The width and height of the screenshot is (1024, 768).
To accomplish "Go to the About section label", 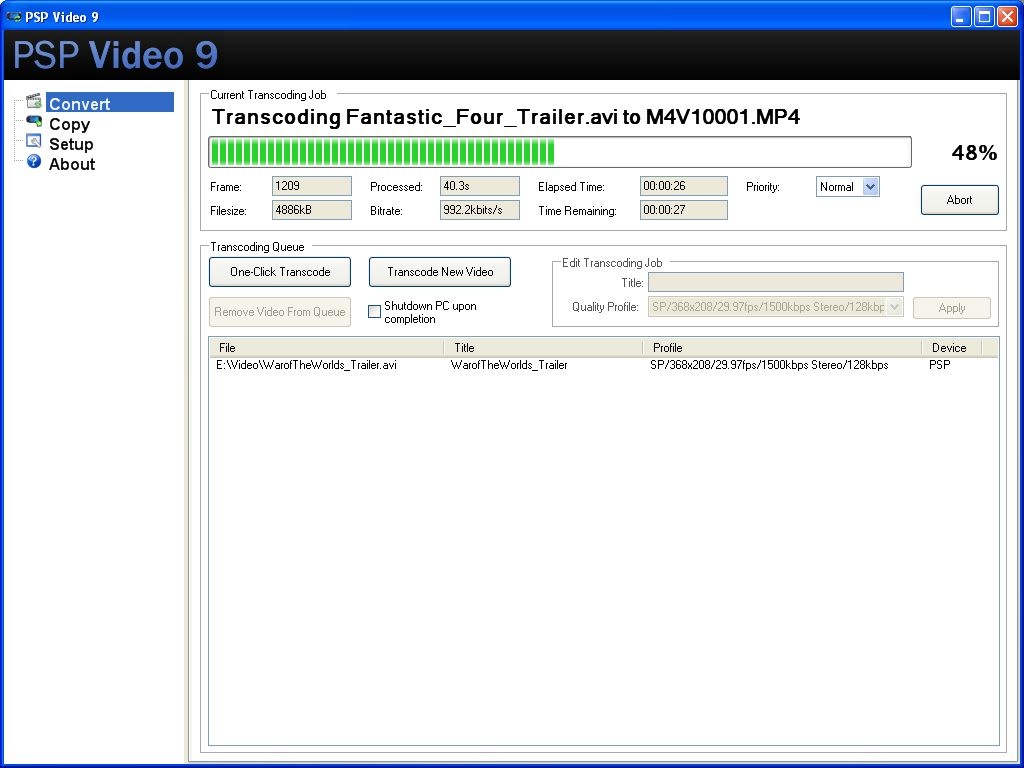I will [x=72, y=164].
